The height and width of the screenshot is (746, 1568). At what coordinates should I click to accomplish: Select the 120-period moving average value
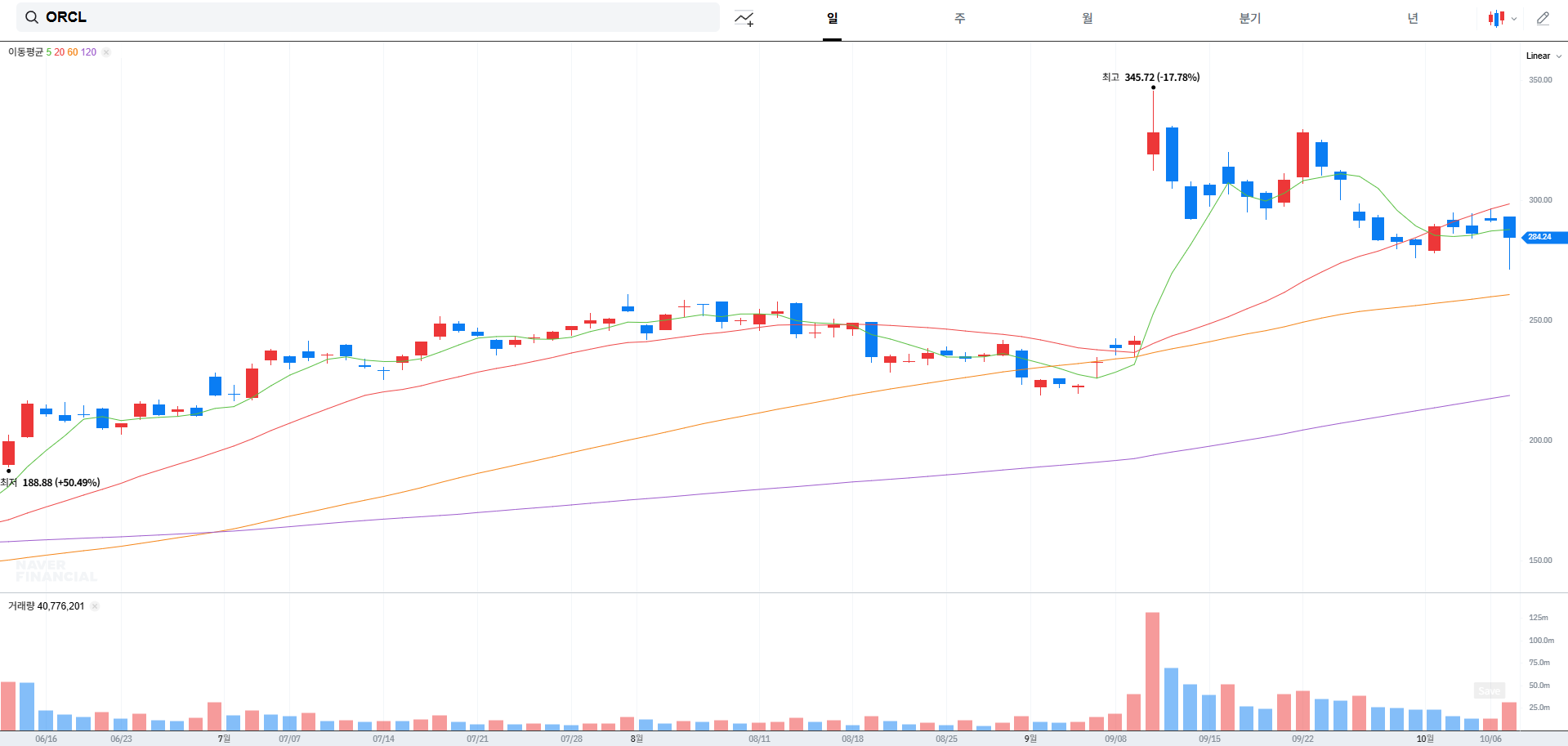click(x=88, y=52)
